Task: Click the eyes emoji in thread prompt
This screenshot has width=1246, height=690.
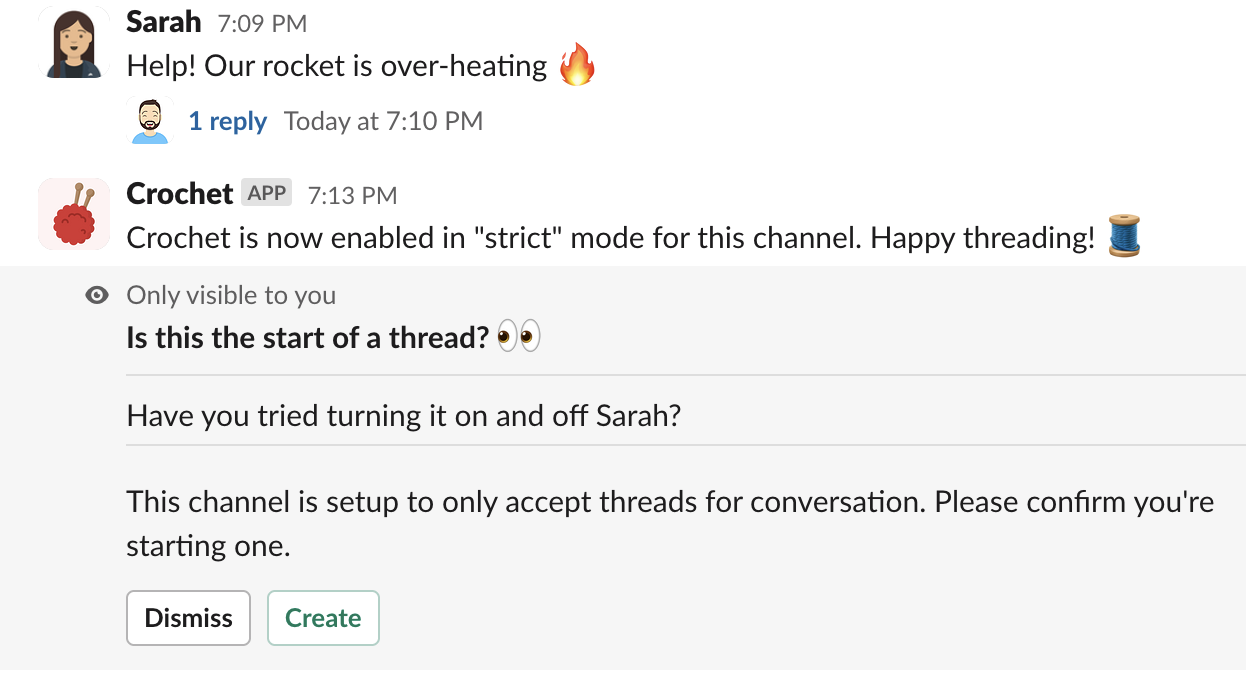Action: (518, 337)
